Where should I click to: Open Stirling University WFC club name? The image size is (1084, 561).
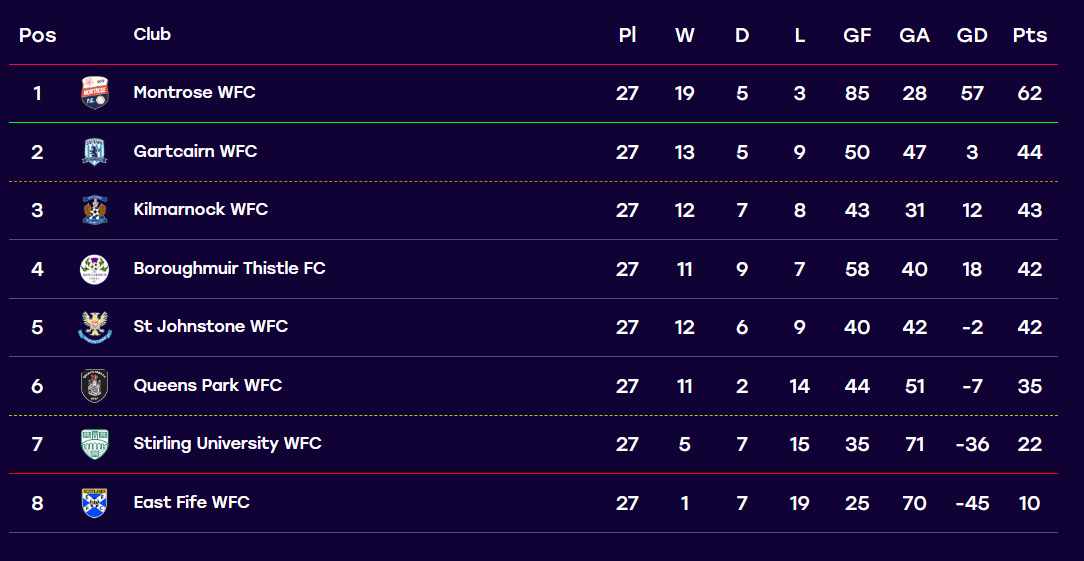click(x=227, y=443)
